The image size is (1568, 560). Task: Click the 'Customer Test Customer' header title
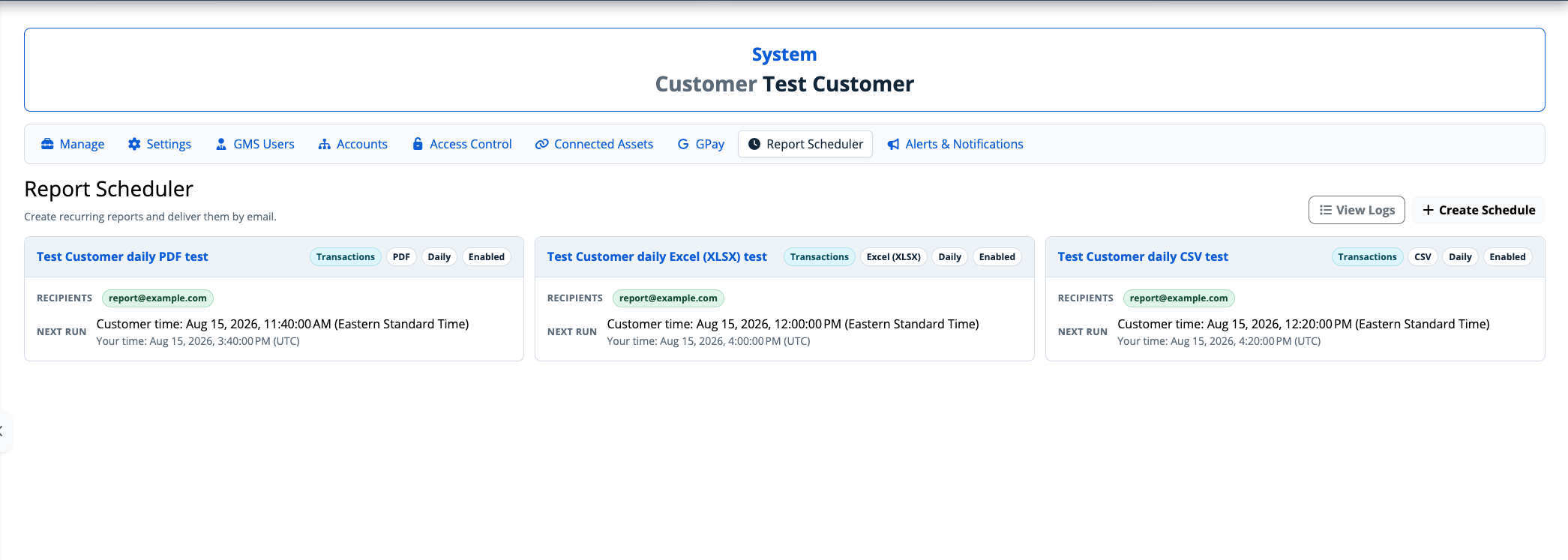tap(784, 84)
